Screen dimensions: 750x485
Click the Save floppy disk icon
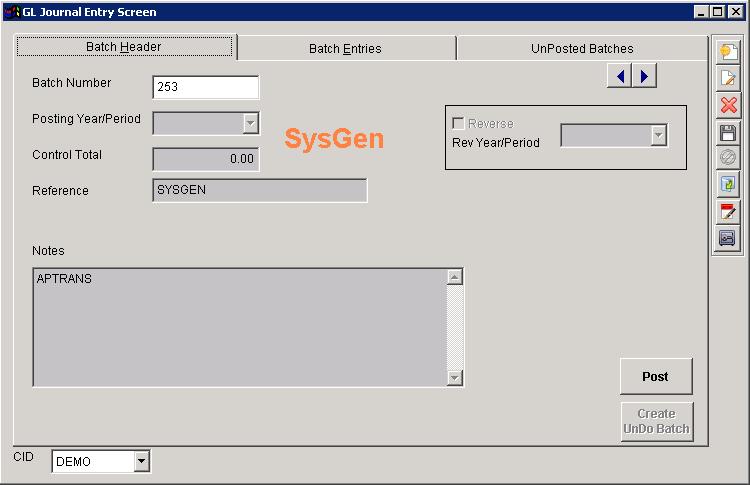728,132
